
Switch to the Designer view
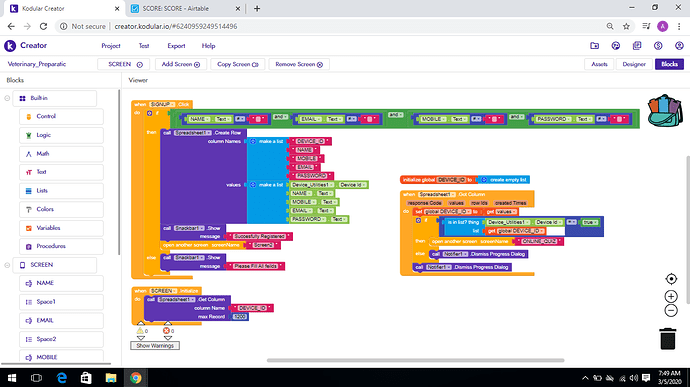point(634,64)
